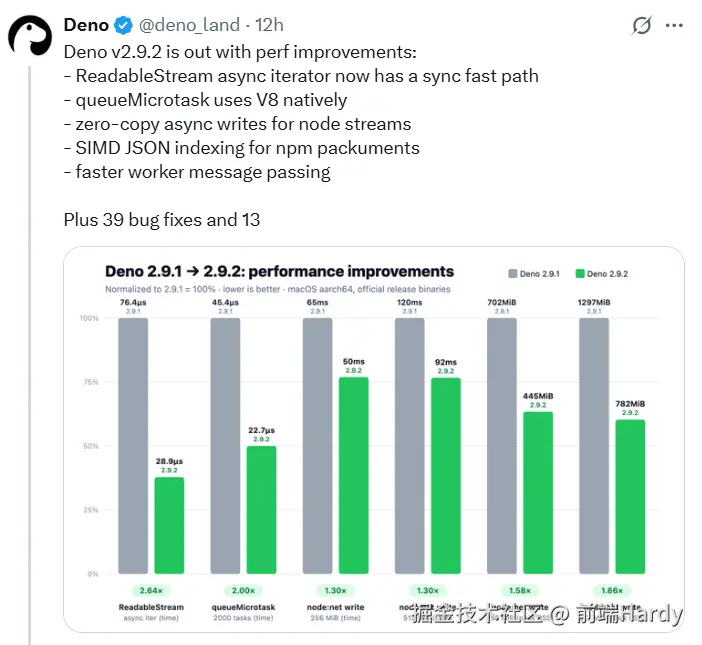702x645 pixels.
Task: Click the 2.64x speedup badge
Action: pos(151,590)
